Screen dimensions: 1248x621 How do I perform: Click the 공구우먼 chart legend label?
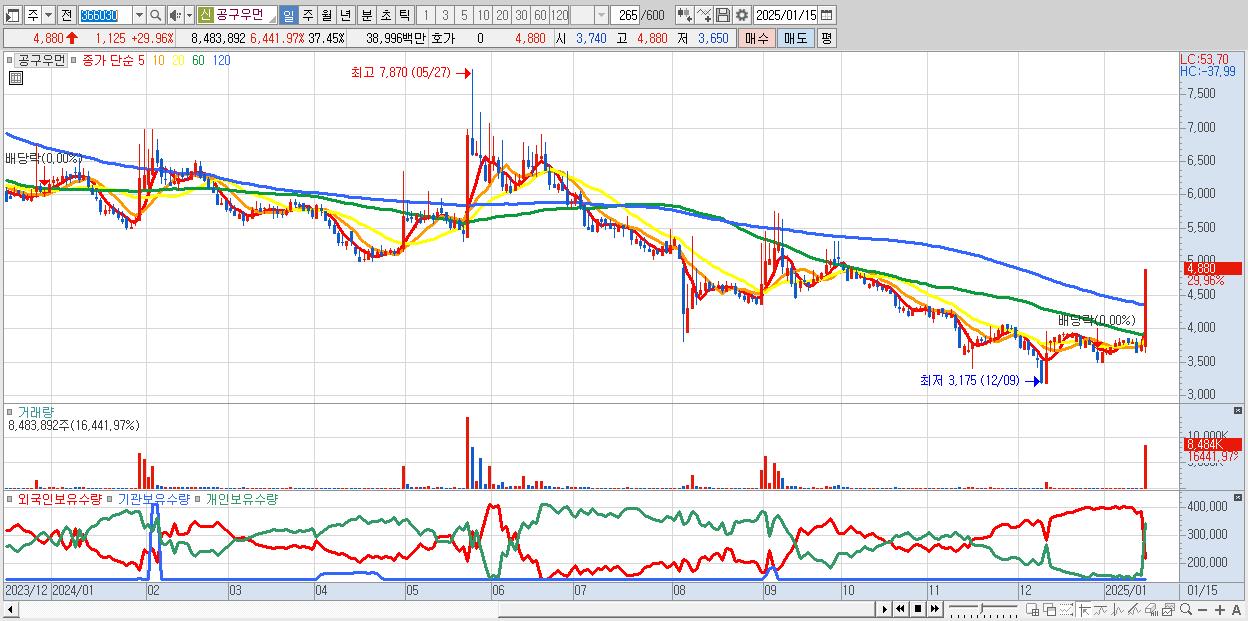tap(41, 61)
